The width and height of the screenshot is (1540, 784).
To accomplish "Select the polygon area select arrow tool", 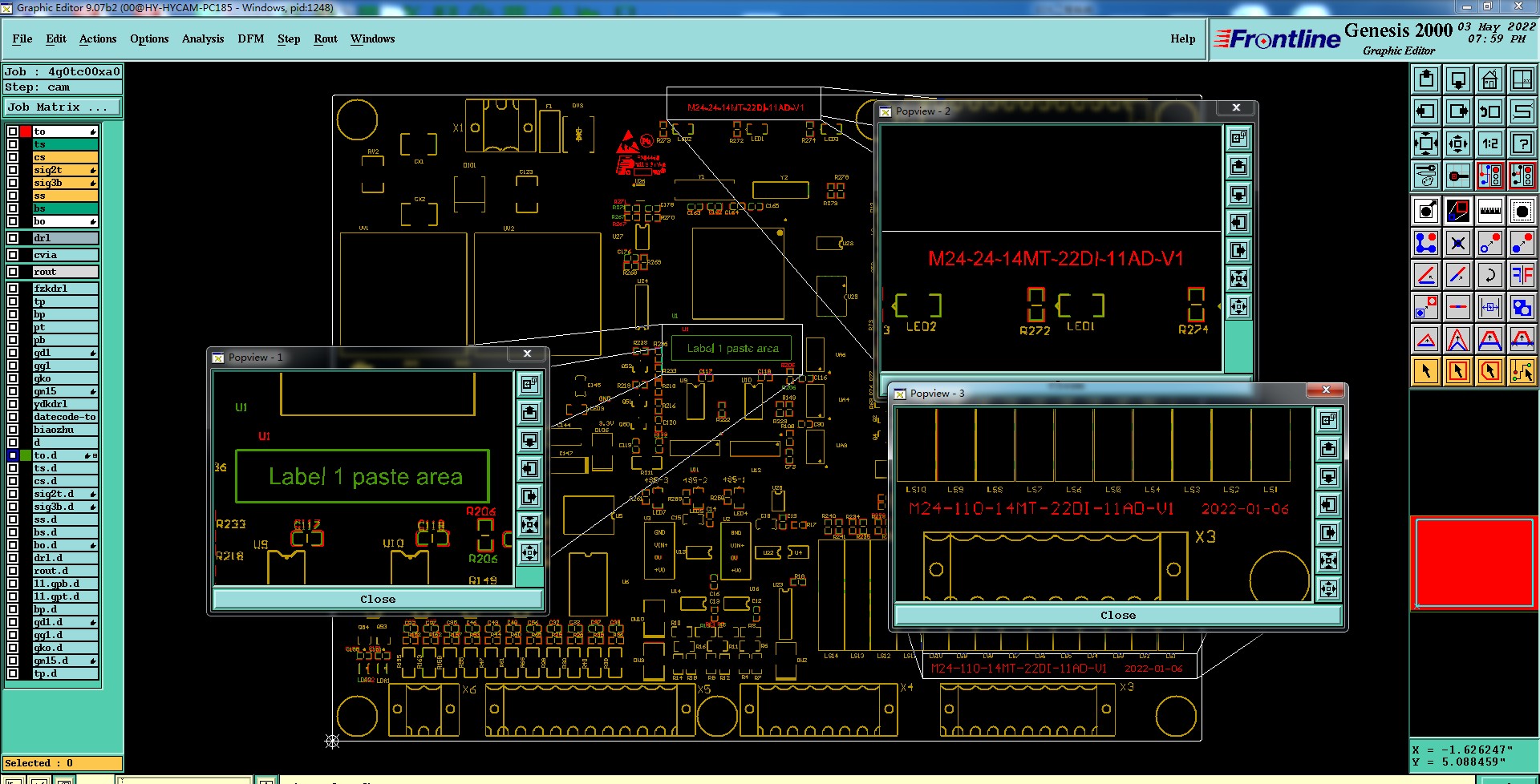I will [1490, 371].
